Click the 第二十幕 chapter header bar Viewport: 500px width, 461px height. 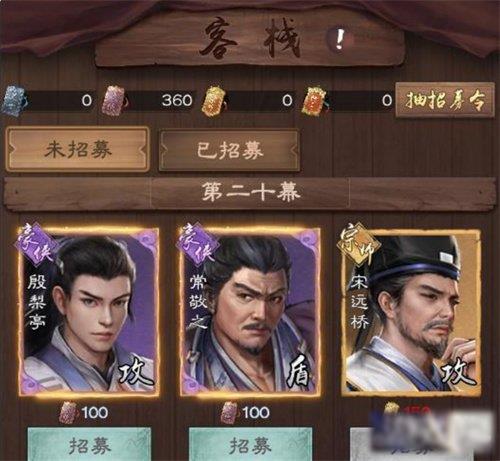(250, 193)
